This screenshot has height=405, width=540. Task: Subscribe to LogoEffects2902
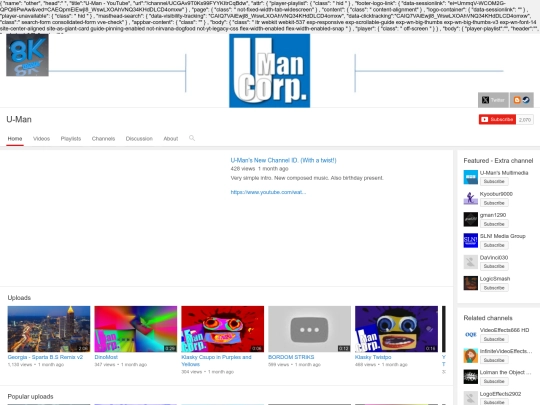tap(494, 402)
